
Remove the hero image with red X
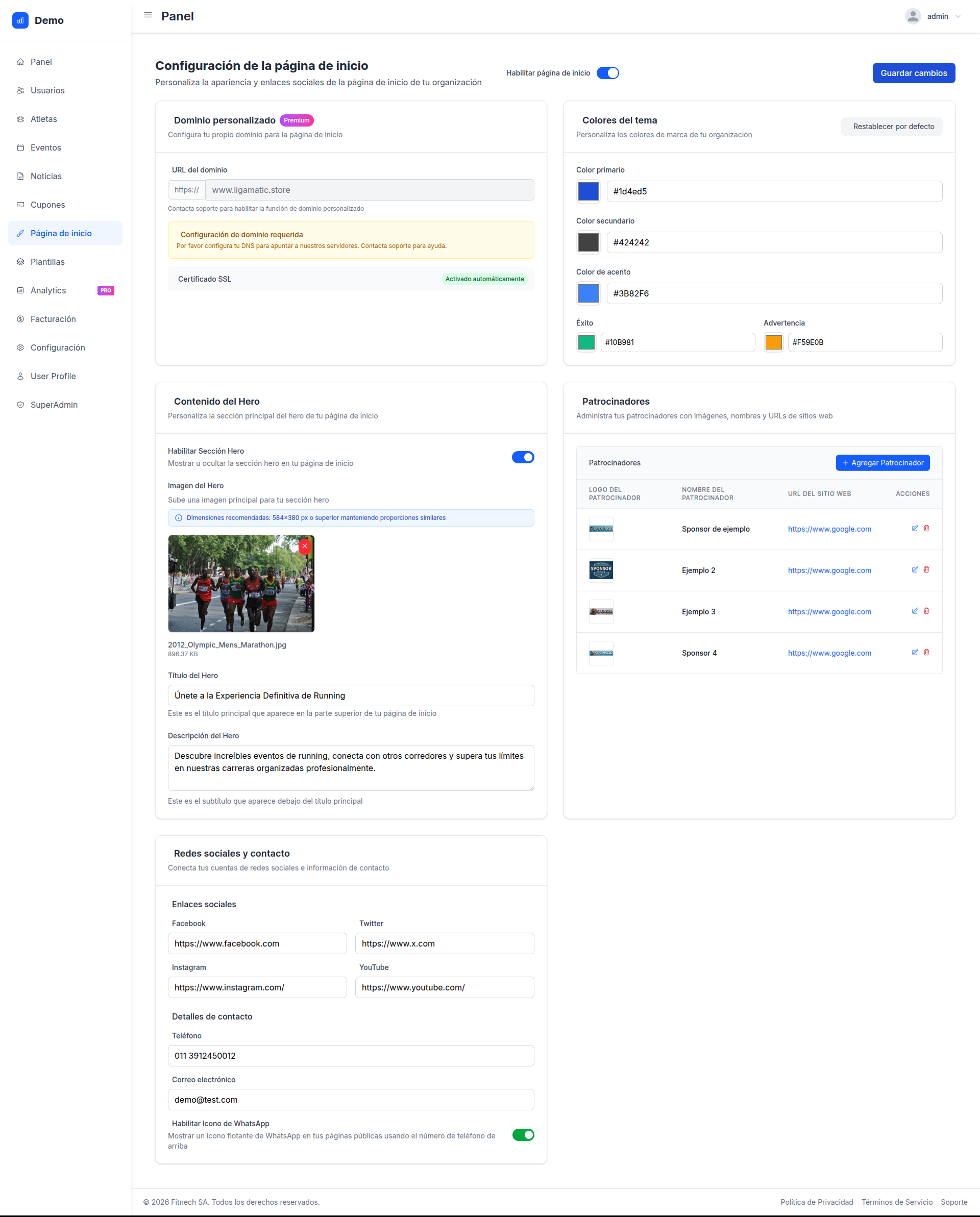point(305,546)
